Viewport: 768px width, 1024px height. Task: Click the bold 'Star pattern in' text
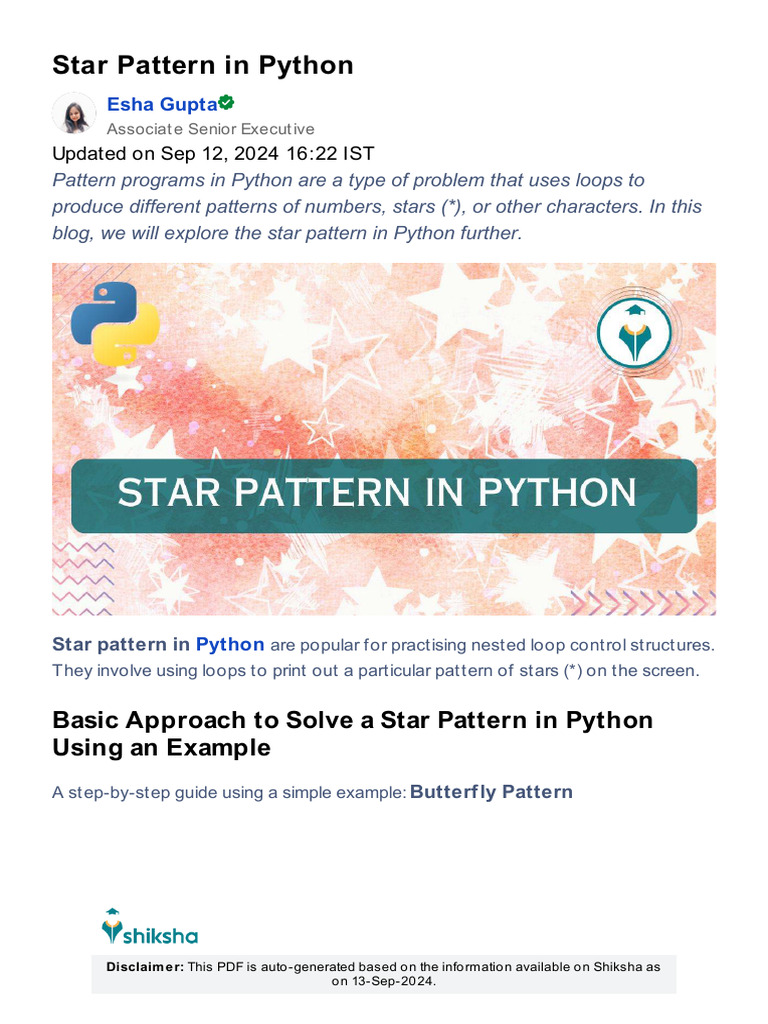pyautogui.click(x=121, y=645)
